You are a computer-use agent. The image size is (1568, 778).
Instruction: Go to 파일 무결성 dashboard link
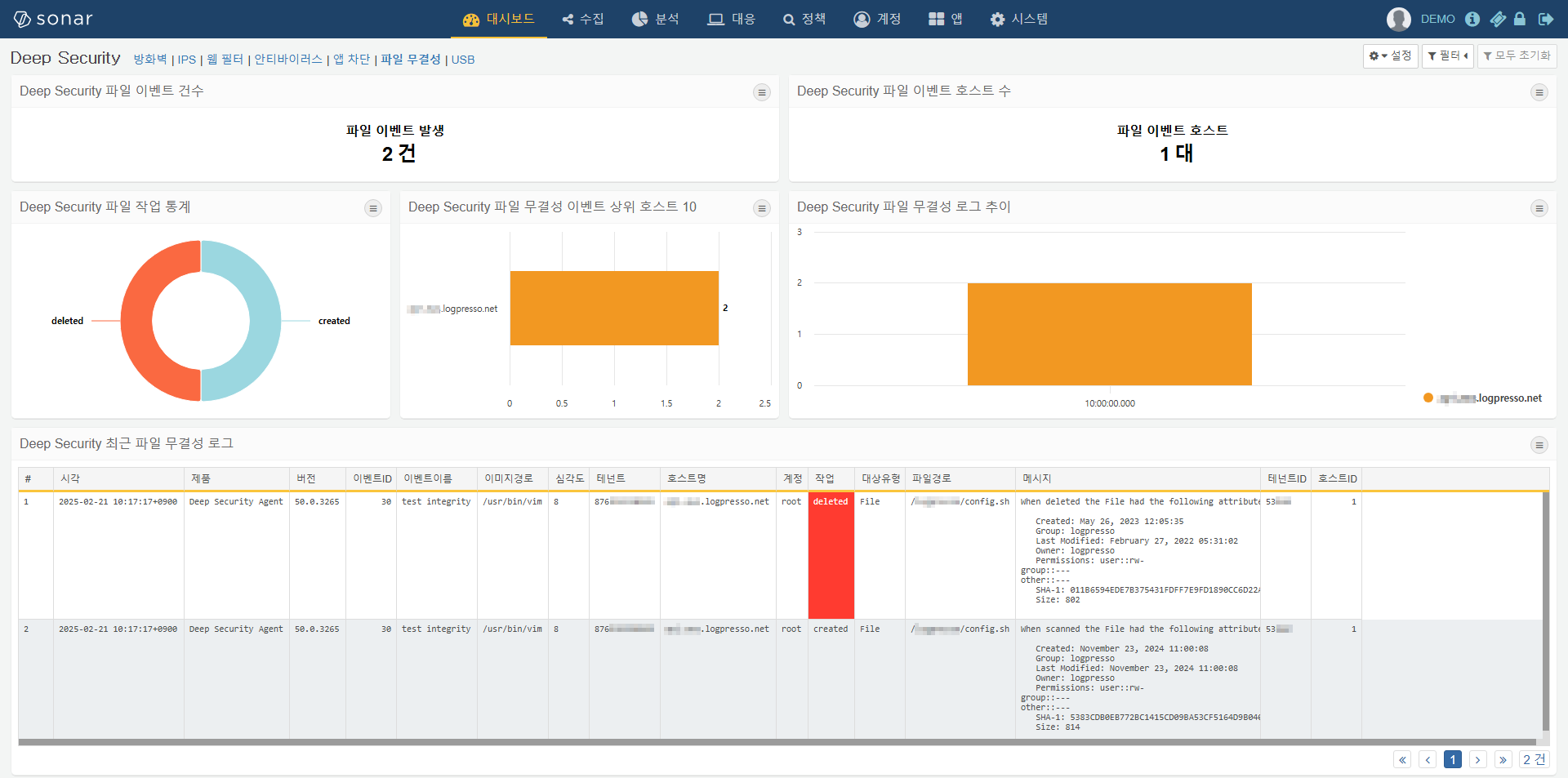click(x=411, y=60)
